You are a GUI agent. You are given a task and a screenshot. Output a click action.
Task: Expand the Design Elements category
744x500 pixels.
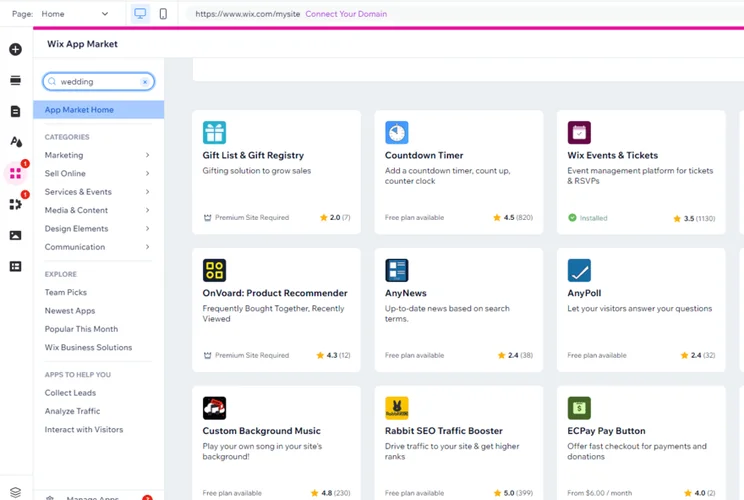point(97,229)
